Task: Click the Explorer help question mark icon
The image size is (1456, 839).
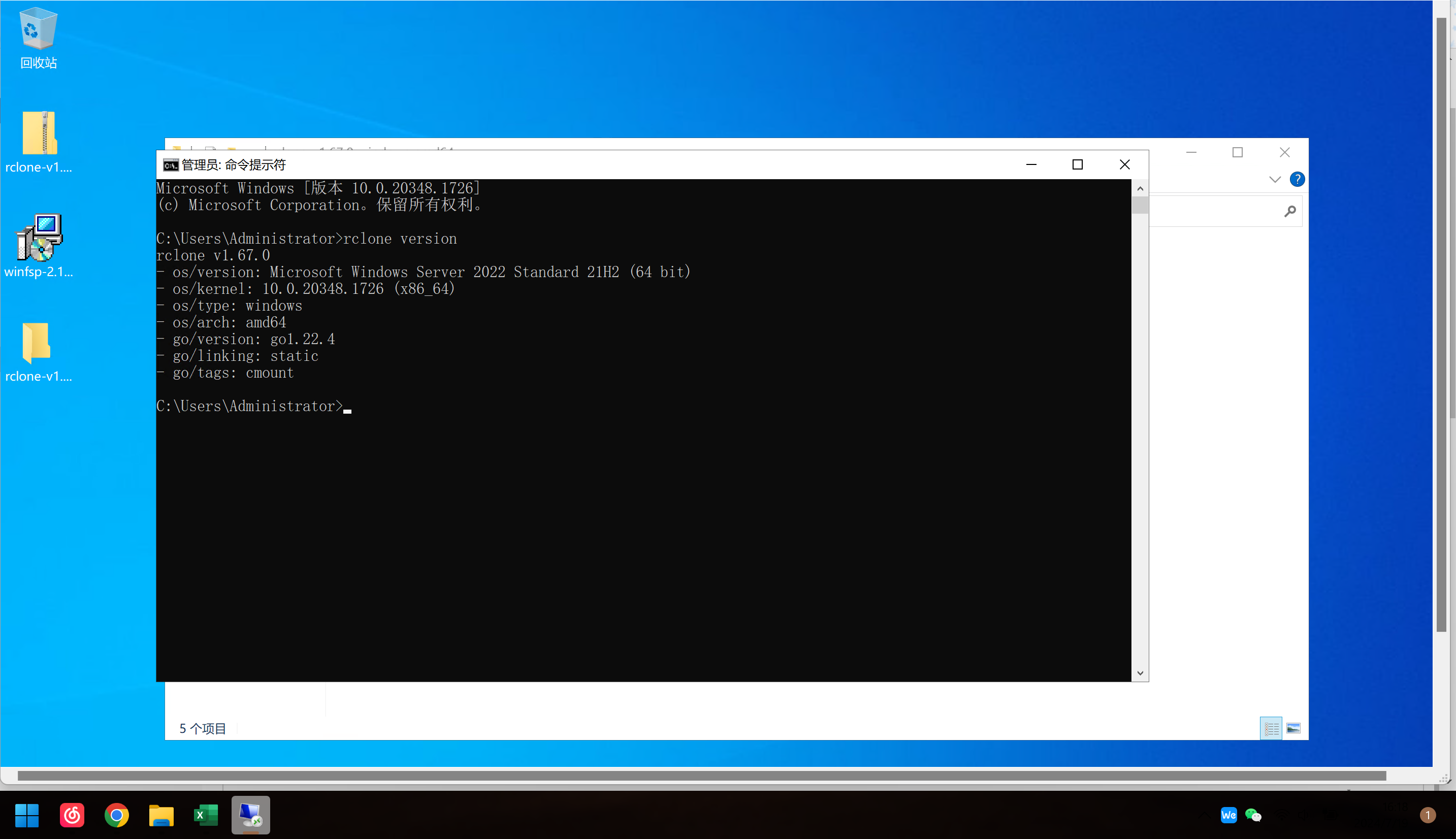Action: 1297,179
